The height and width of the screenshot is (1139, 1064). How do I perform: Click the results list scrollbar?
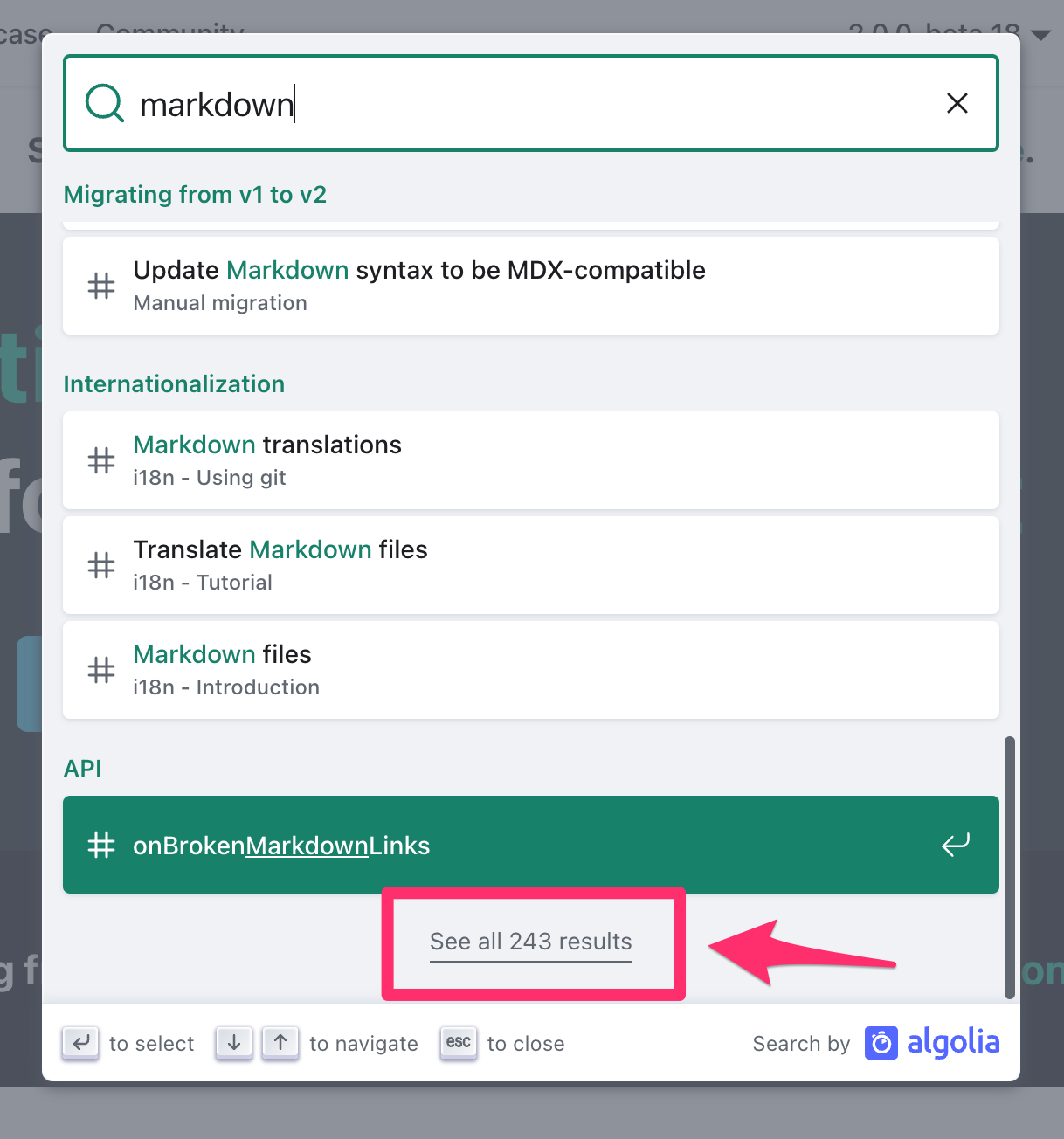click(1009, 865)
